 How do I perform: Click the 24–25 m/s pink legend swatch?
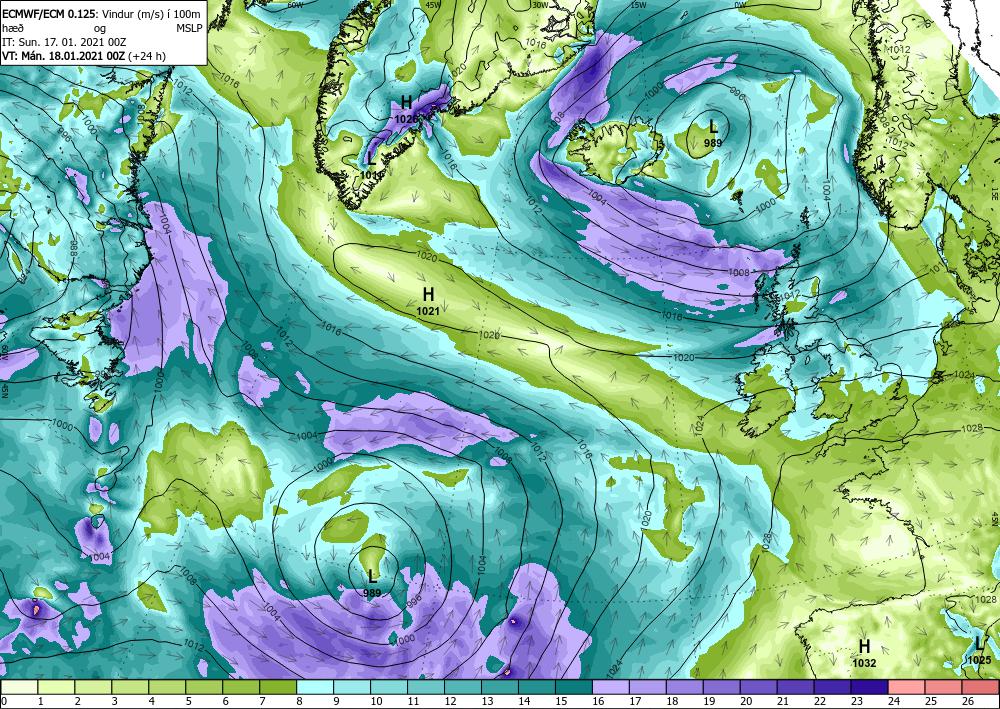coord(908,687)
